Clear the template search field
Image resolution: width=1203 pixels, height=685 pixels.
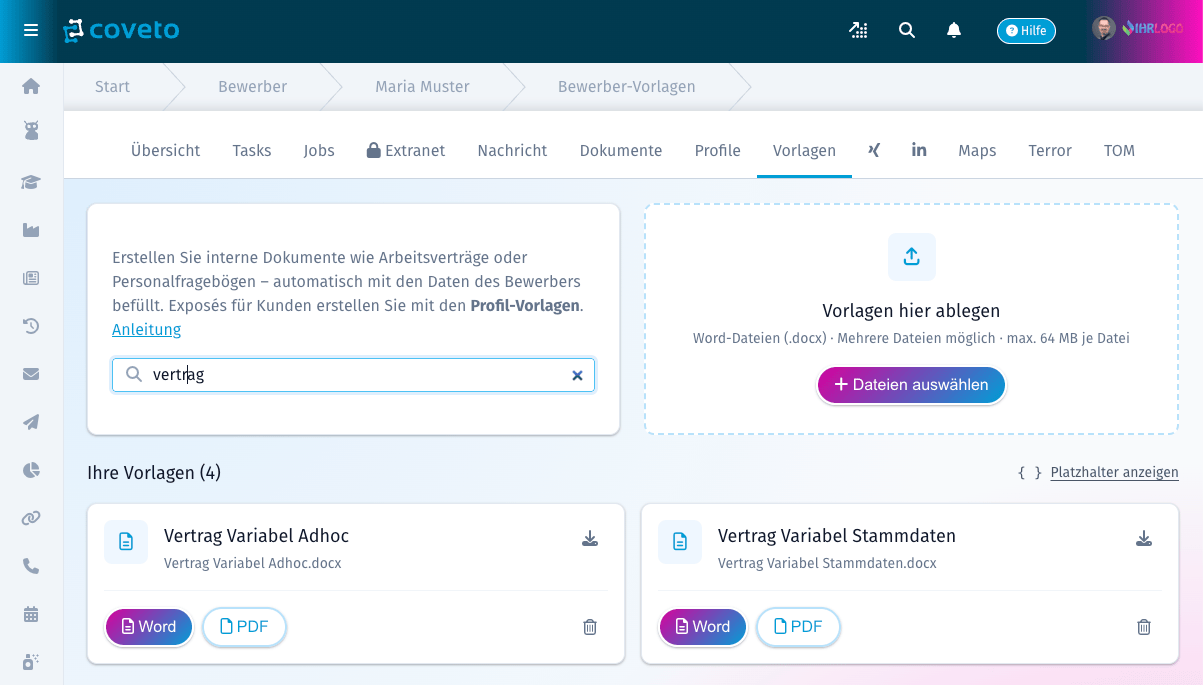click(x=577, y=375)
